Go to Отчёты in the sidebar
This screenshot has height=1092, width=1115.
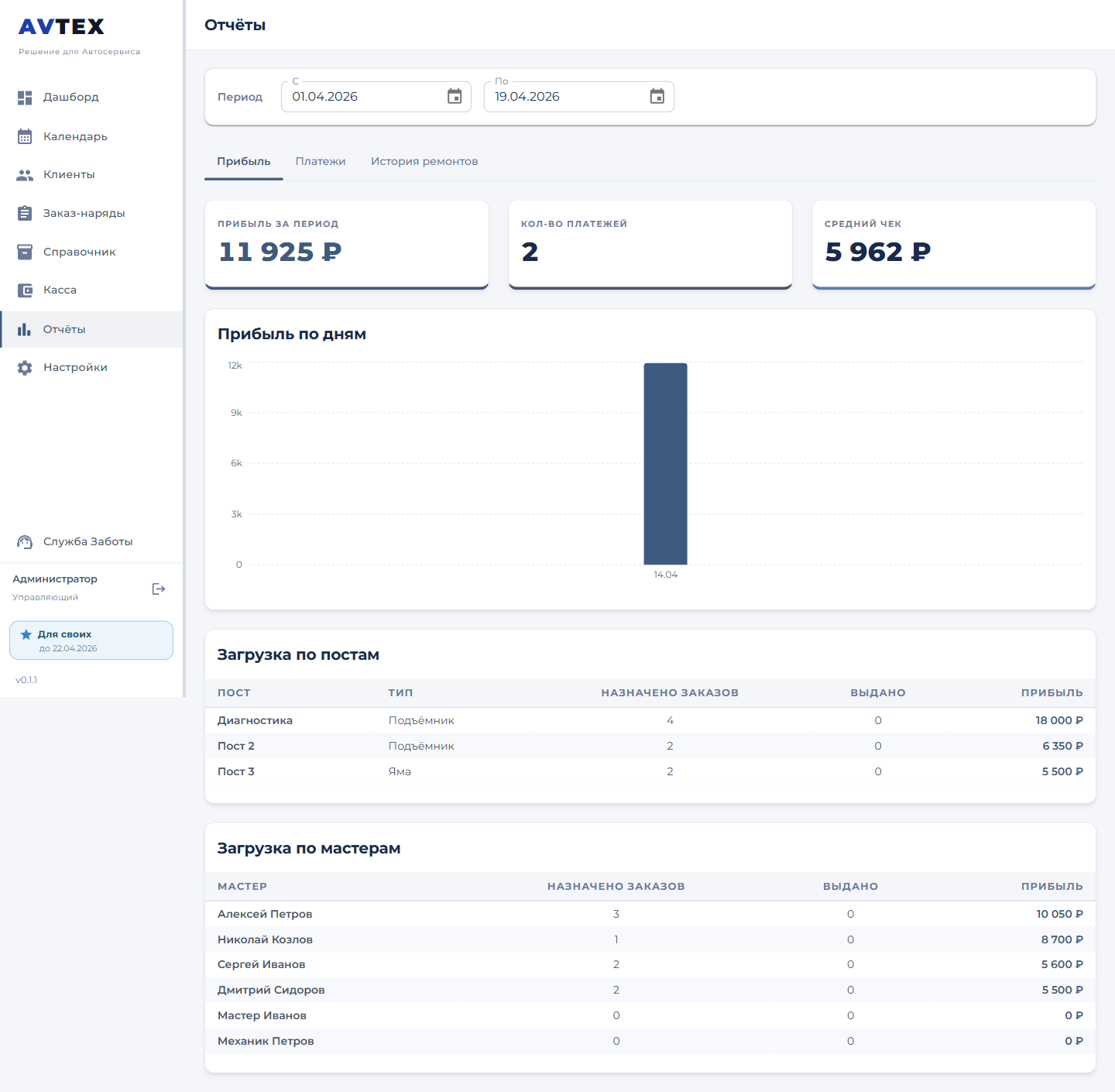64,329
